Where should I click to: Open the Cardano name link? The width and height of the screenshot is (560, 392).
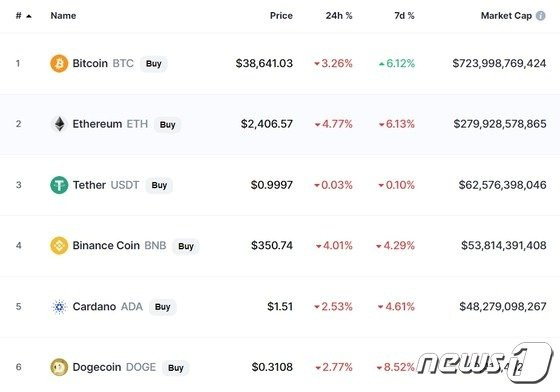94,307
